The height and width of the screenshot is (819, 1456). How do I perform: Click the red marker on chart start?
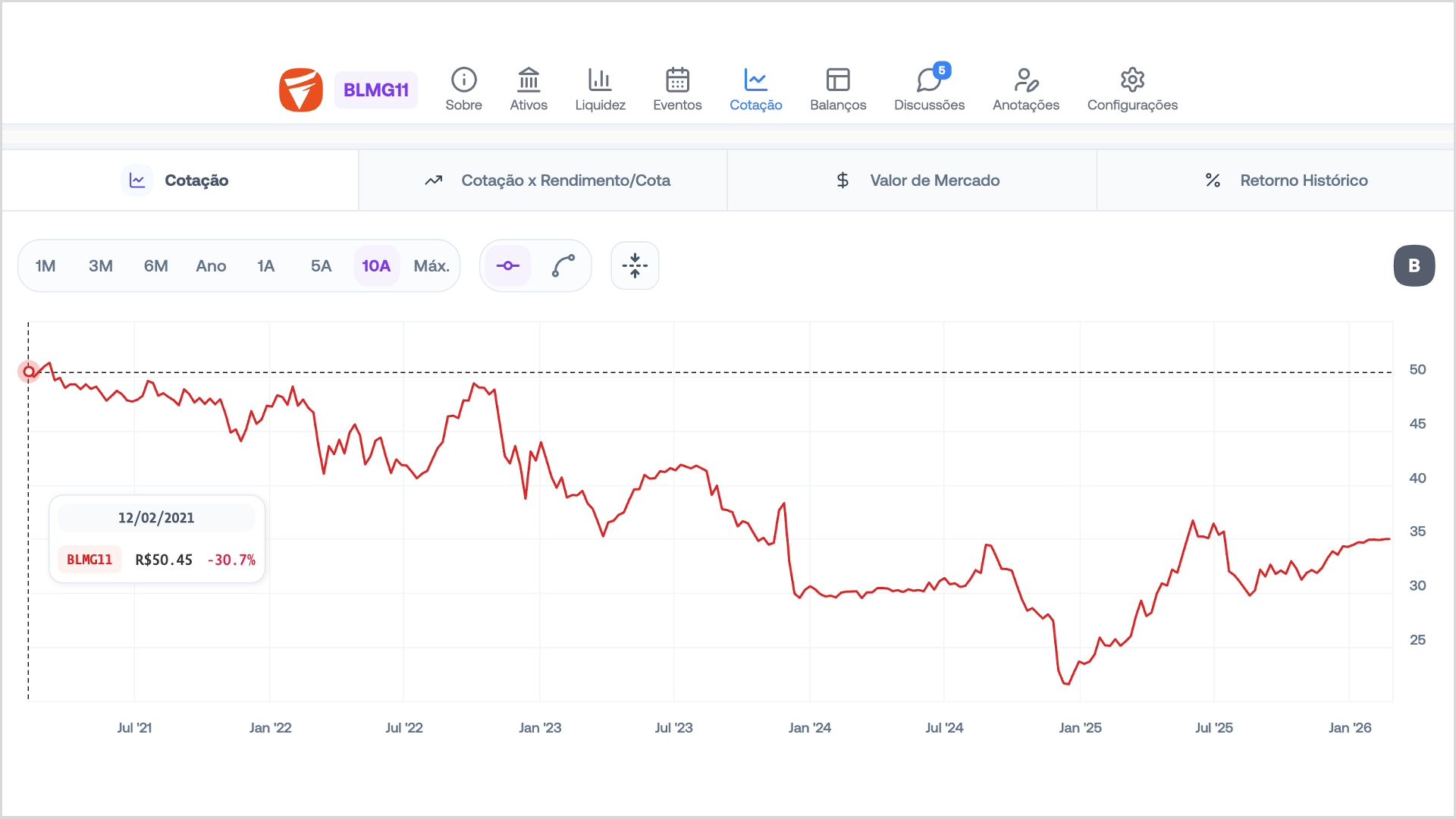[x=29, y=372]
